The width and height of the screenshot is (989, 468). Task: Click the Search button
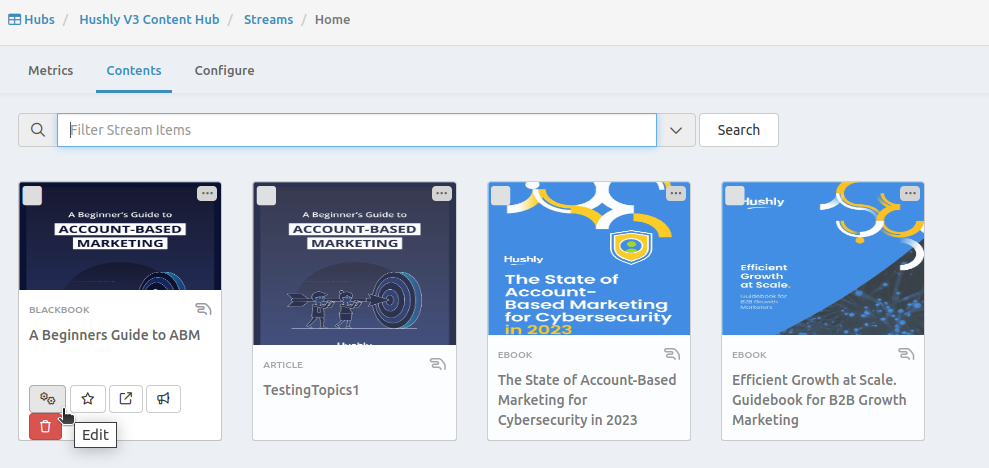point(739,130)
